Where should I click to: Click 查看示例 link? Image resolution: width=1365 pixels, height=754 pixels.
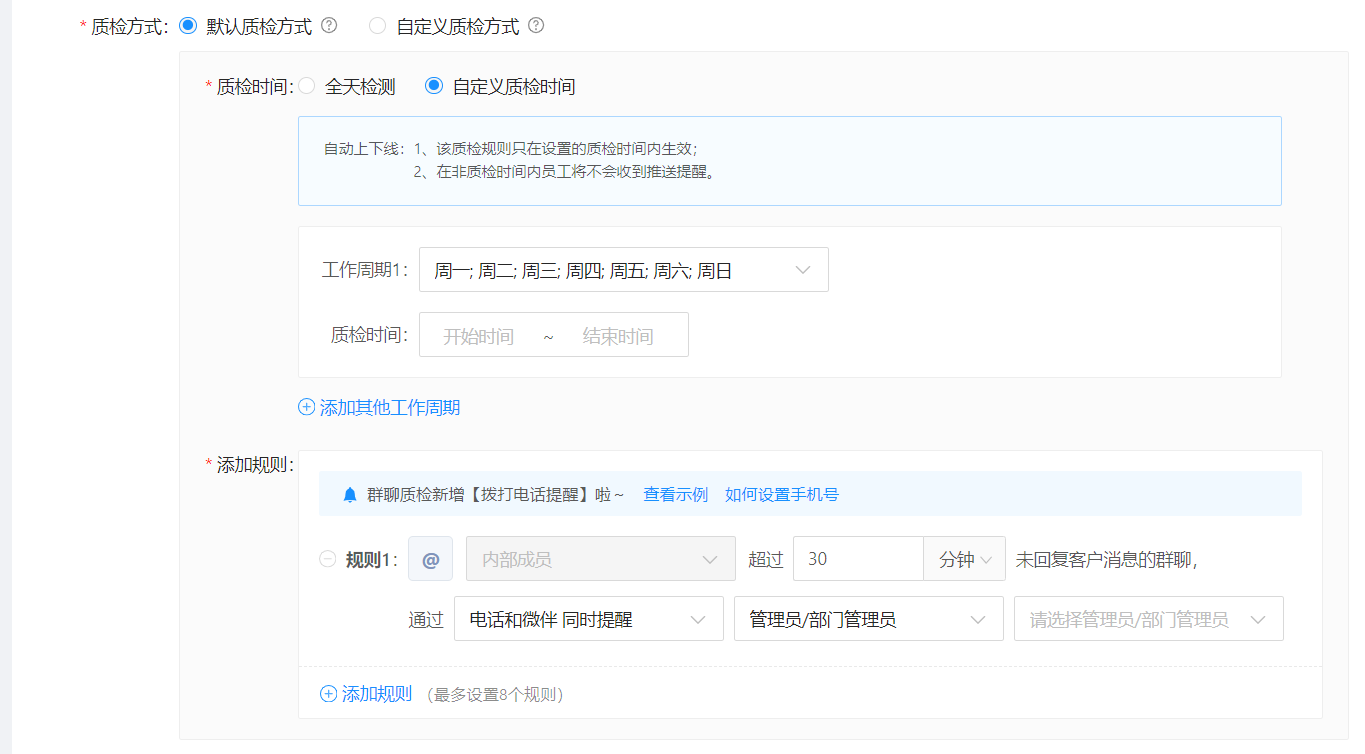point(675,495)
